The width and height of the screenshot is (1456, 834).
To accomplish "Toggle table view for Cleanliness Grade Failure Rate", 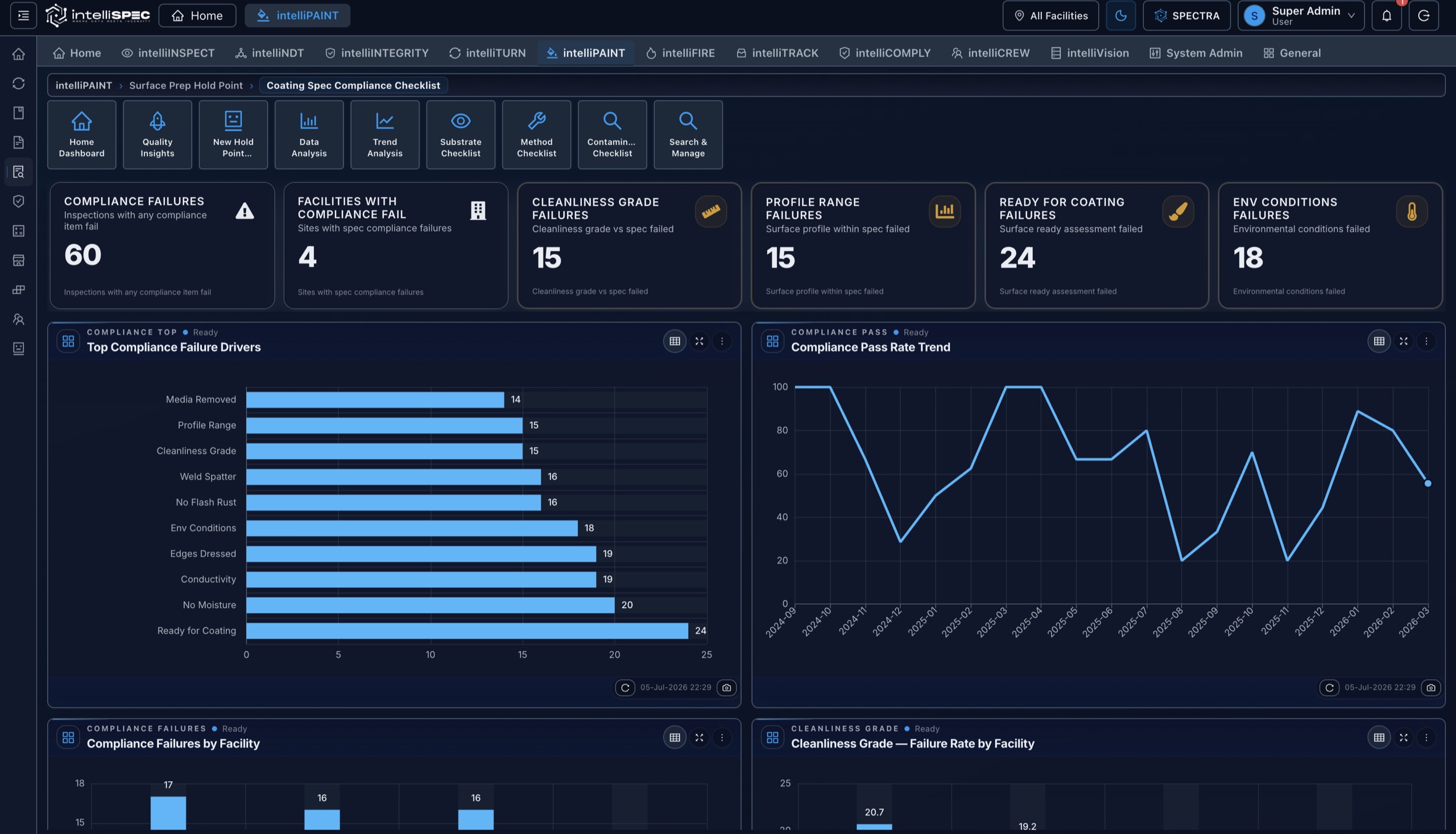I will pos(1379,738).
